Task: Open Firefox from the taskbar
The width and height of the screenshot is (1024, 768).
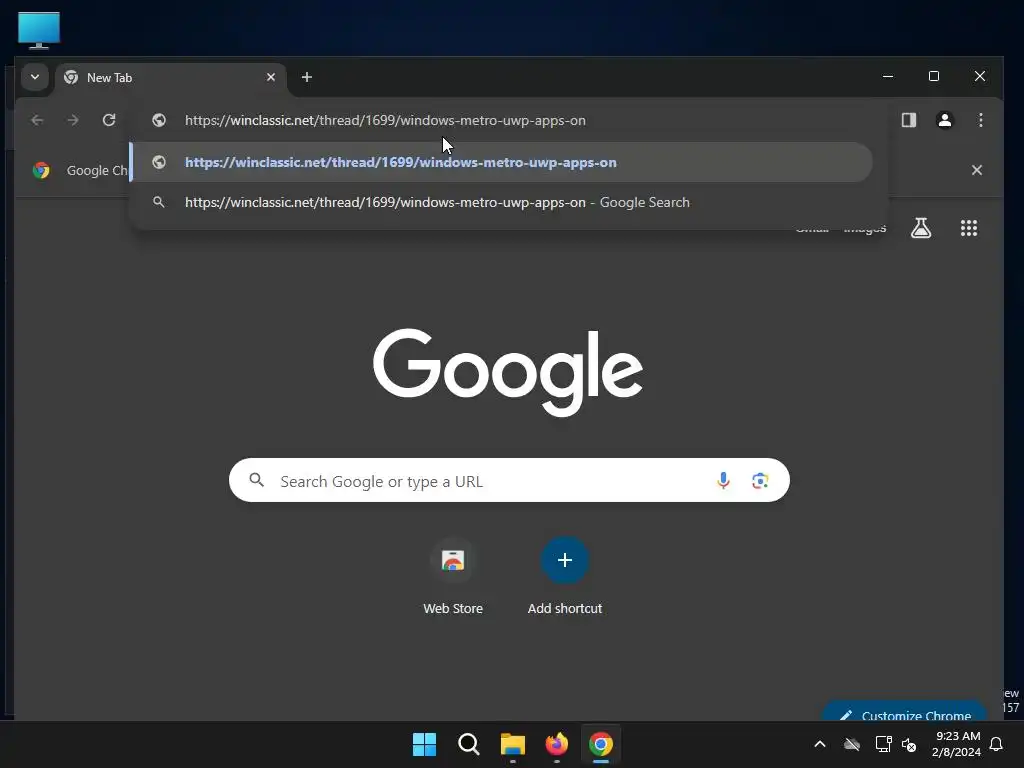Action: point(556,744)
